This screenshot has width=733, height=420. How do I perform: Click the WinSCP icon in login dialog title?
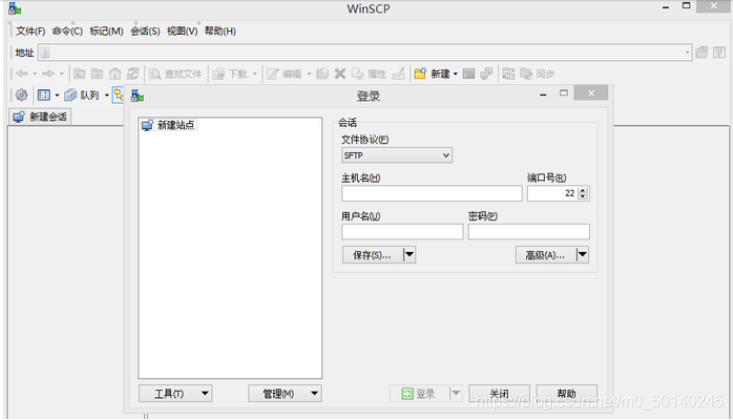coord(137,95)
